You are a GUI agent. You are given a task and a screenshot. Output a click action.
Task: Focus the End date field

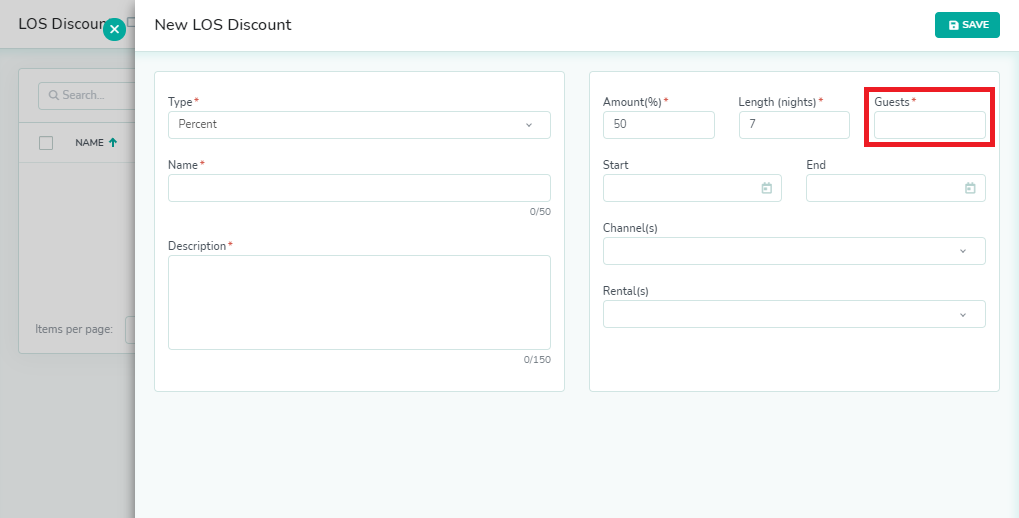896,188
